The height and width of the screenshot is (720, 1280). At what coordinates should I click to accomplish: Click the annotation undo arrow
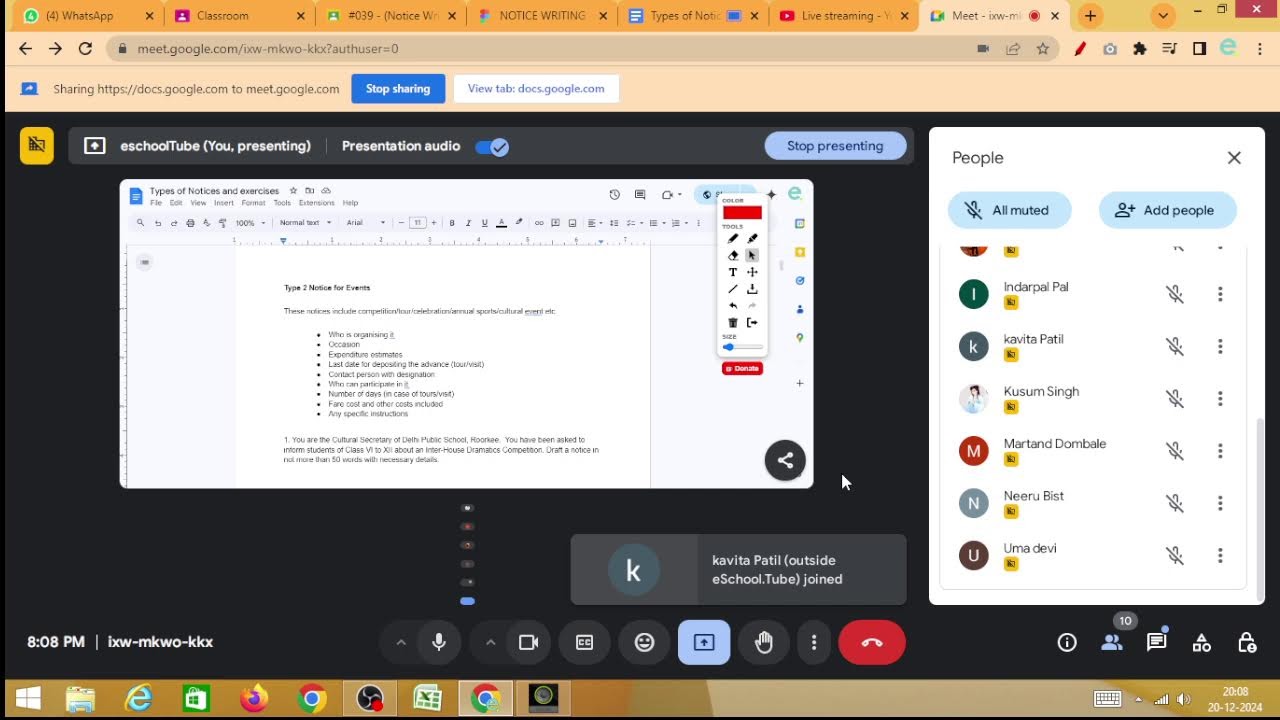point(733,306)
